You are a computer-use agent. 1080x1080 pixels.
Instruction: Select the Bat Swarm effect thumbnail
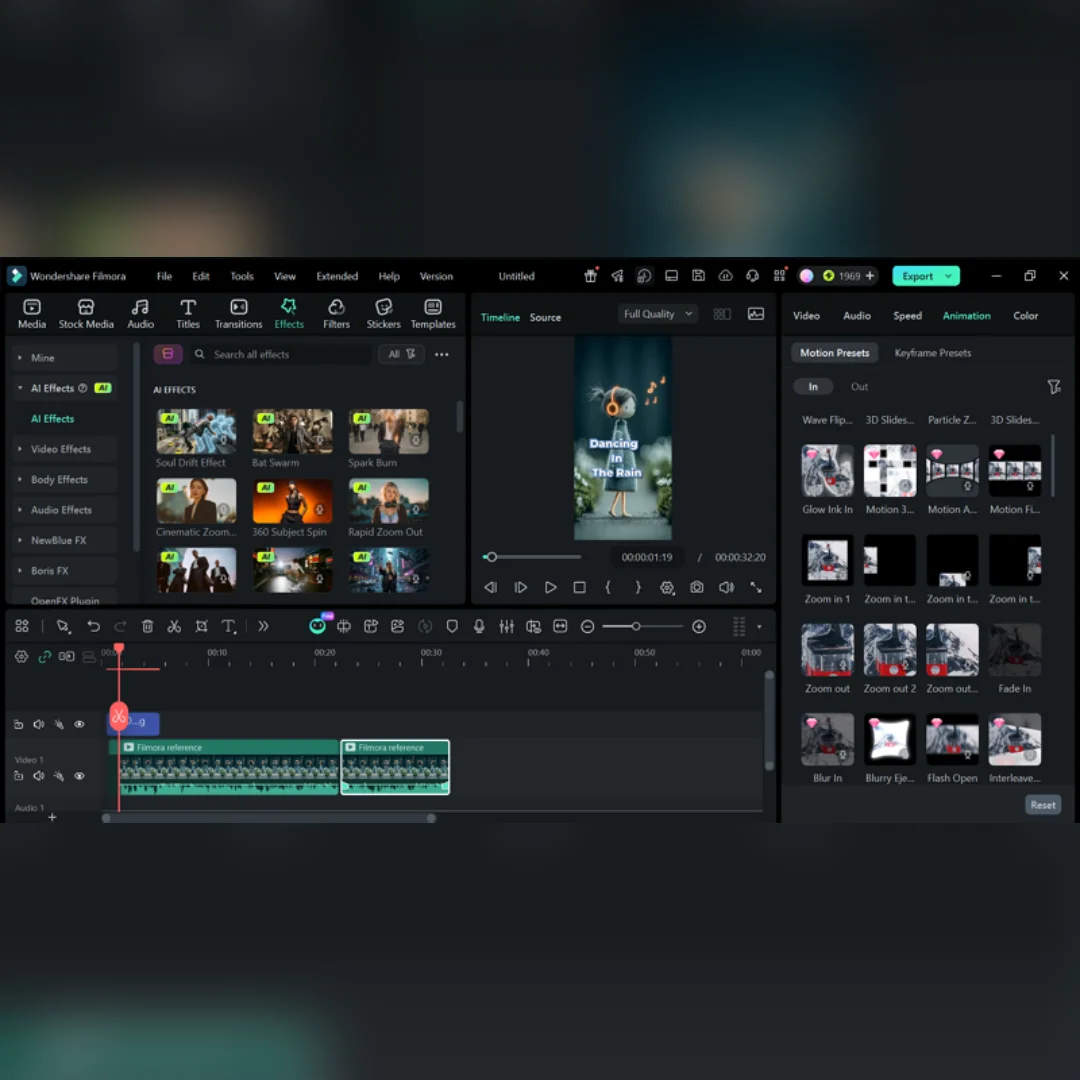click(x=292, y=432)
